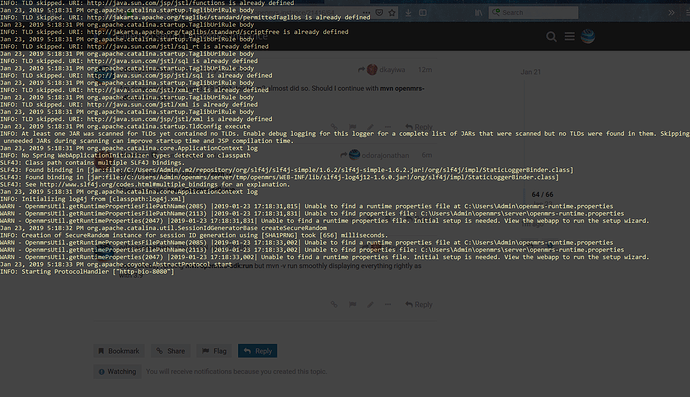This screenshot has height=397, width=690.
Task: Click the blue topic Reply button
Action: coord(257,351)
